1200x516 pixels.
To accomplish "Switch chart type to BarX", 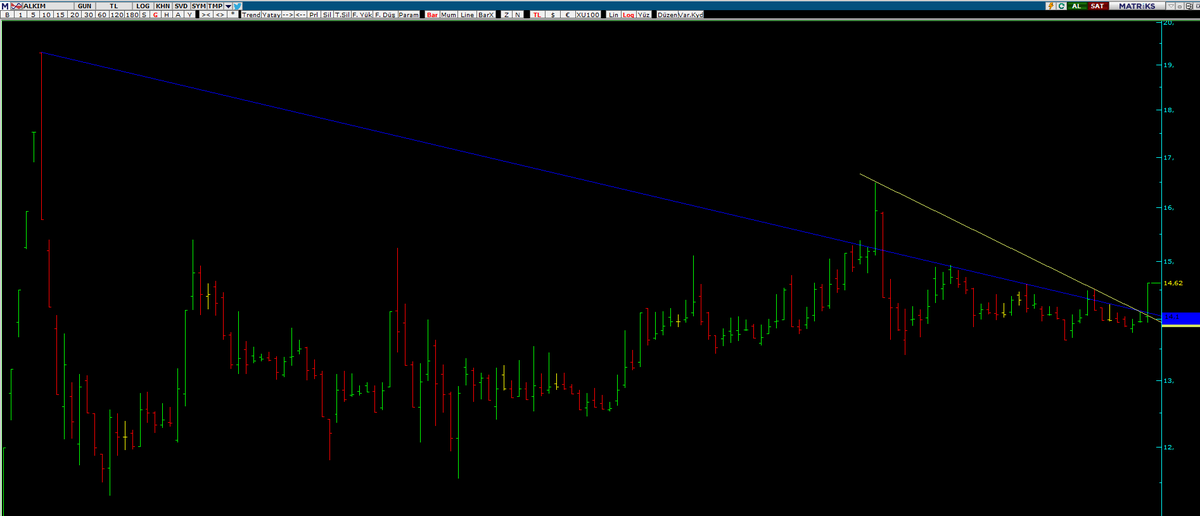I will click(x=486, y=15).
